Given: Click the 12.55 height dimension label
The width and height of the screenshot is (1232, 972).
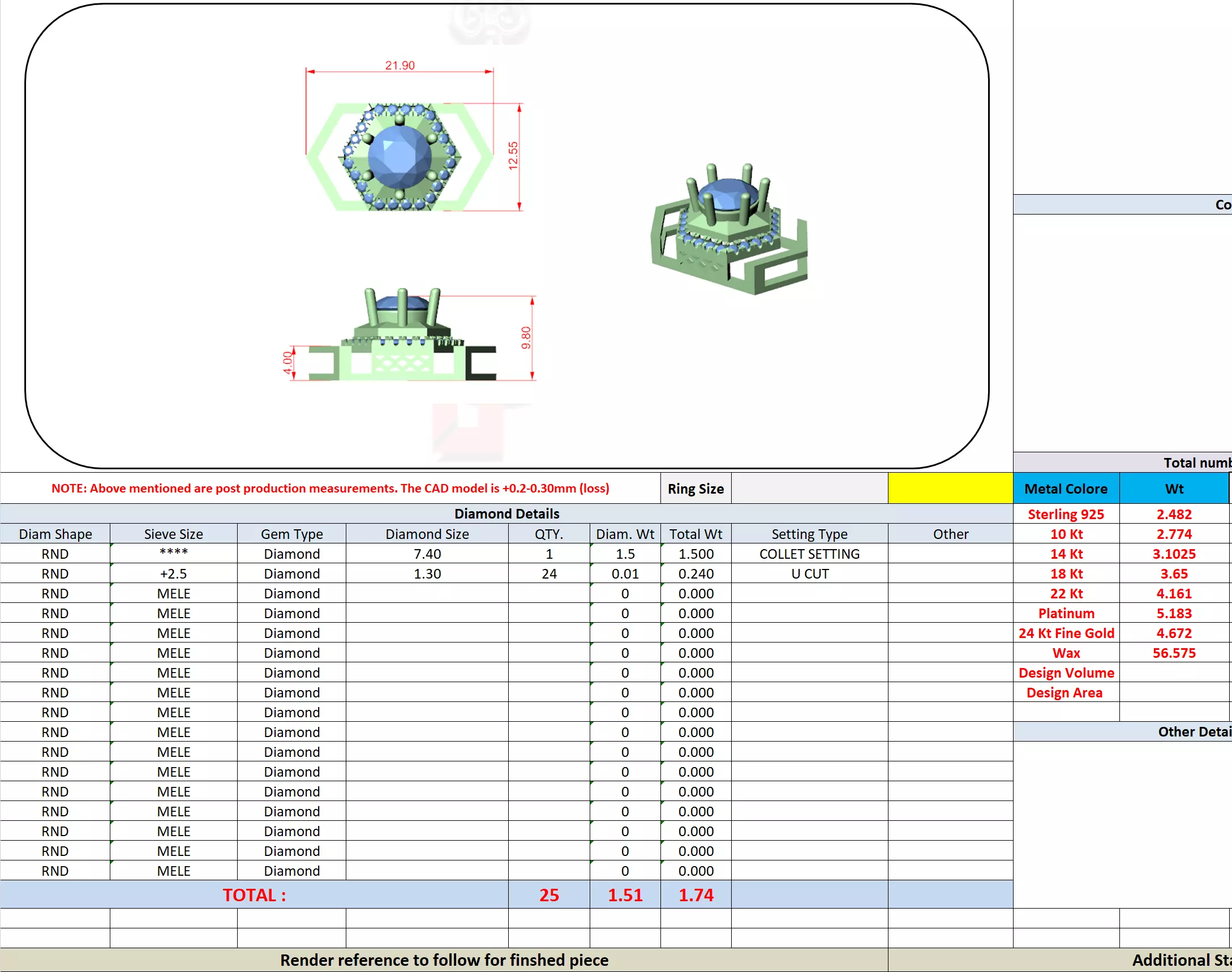Looking at the screenshot, I should (x=513, y=155).
